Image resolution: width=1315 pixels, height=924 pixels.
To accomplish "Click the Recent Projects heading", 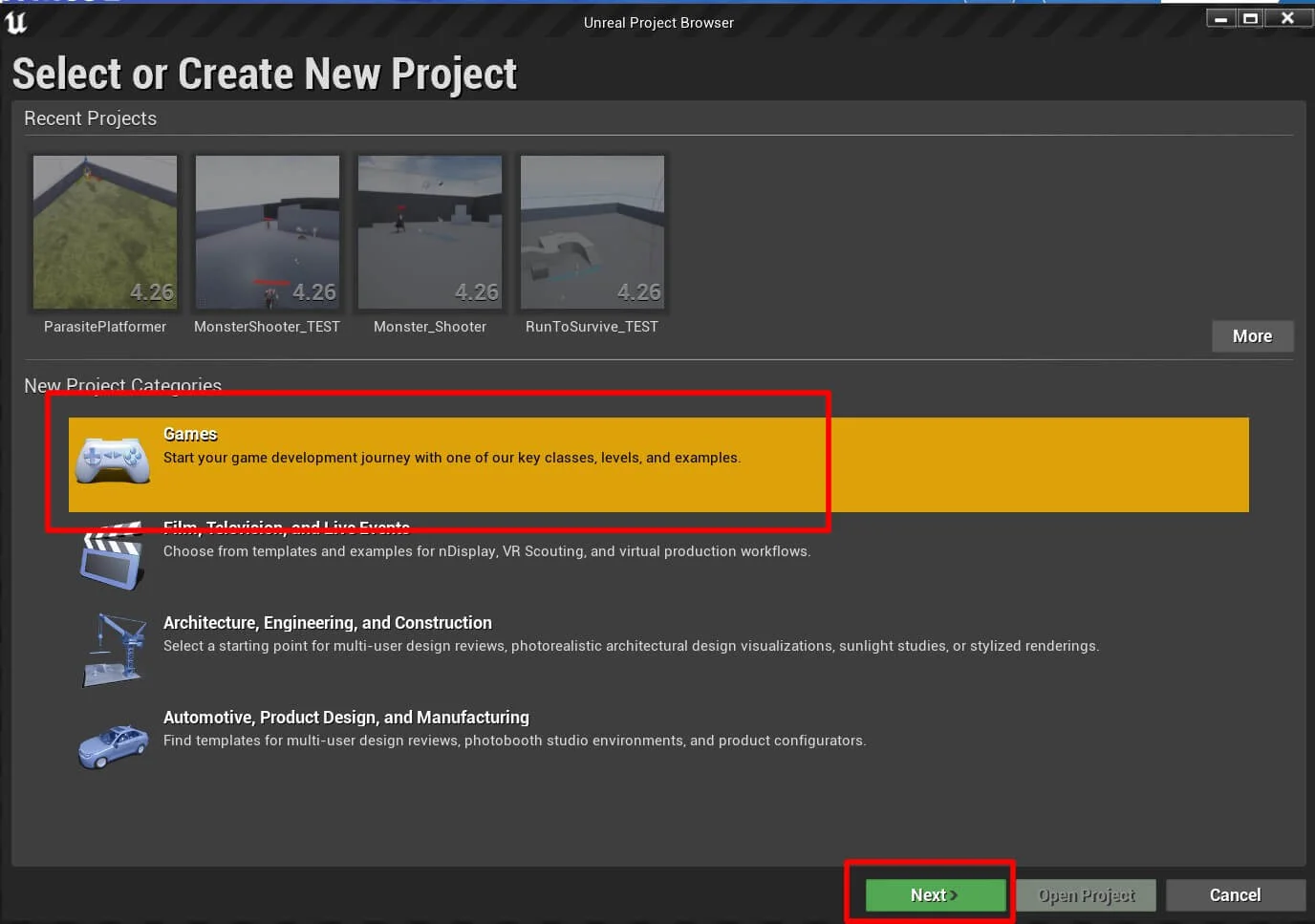I will coord(91,118).
